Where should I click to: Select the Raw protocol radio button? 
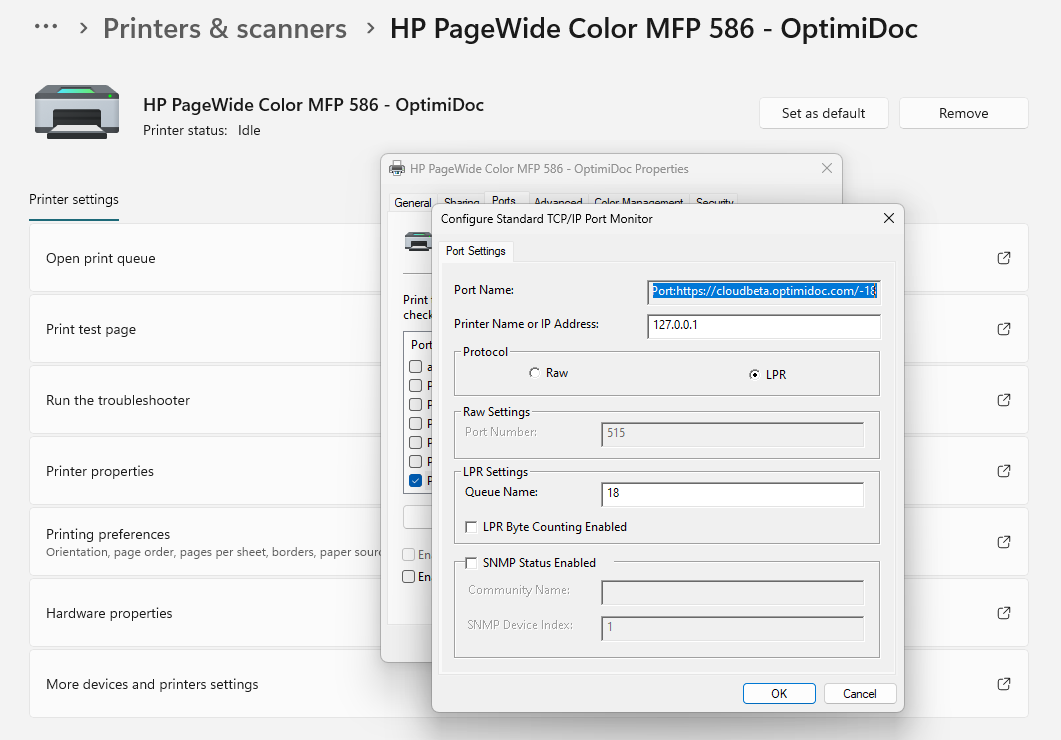click(x=535, y=373)
